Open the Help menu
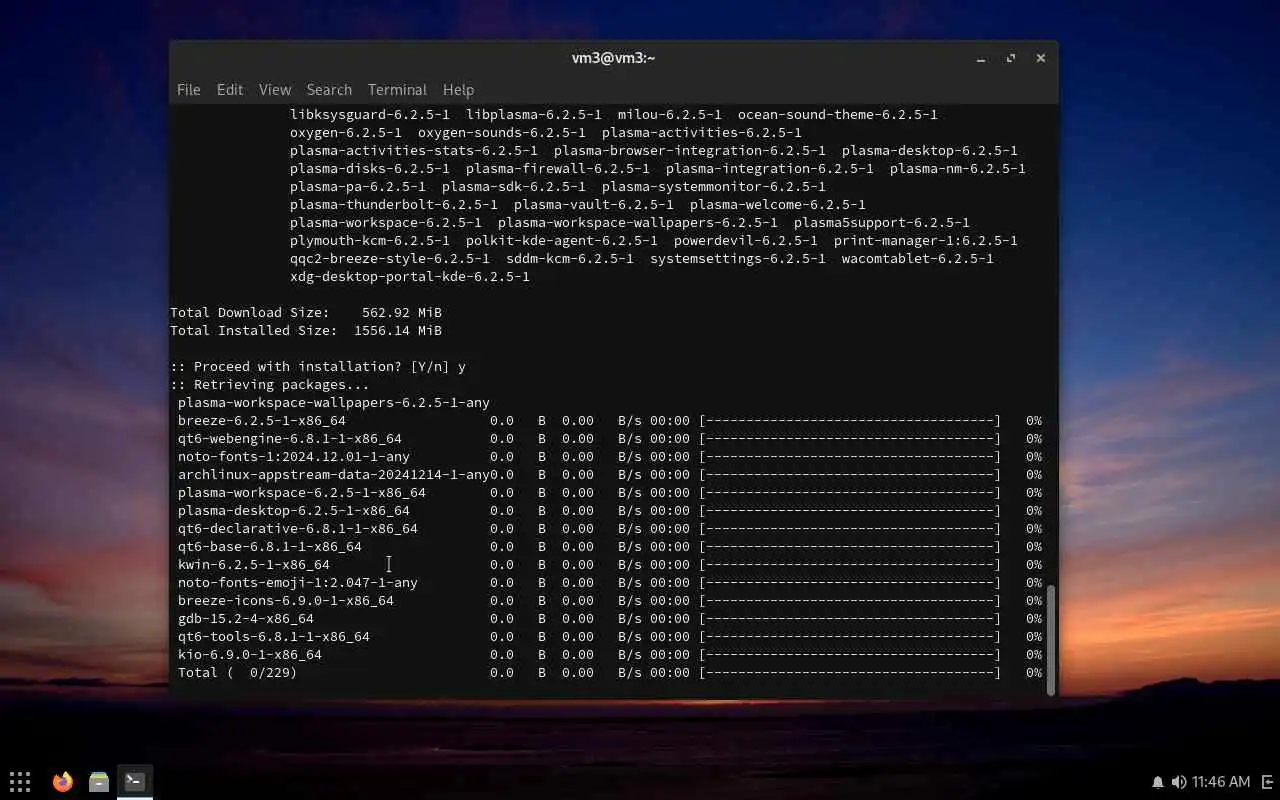1280x800 pixels. click(458, 89)
